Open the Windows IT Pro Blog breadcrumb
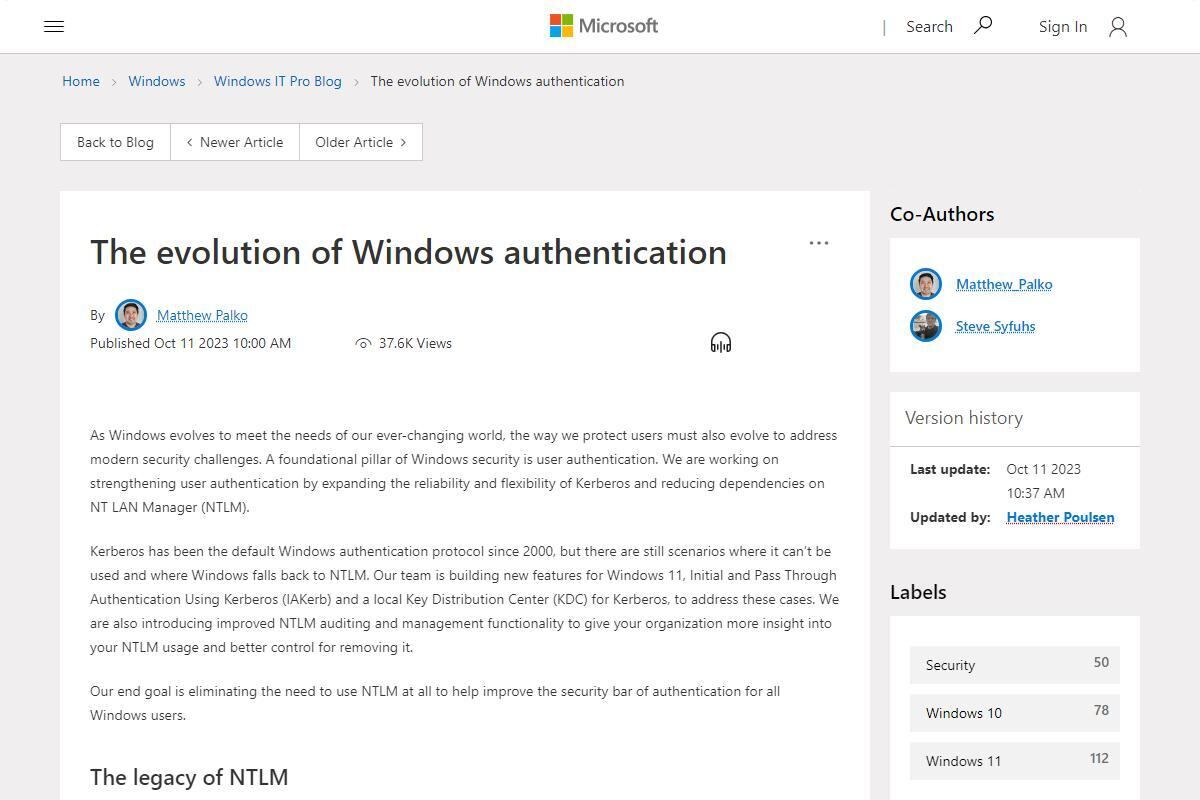Screen dimensions: 1200x800 pos(278,81)
